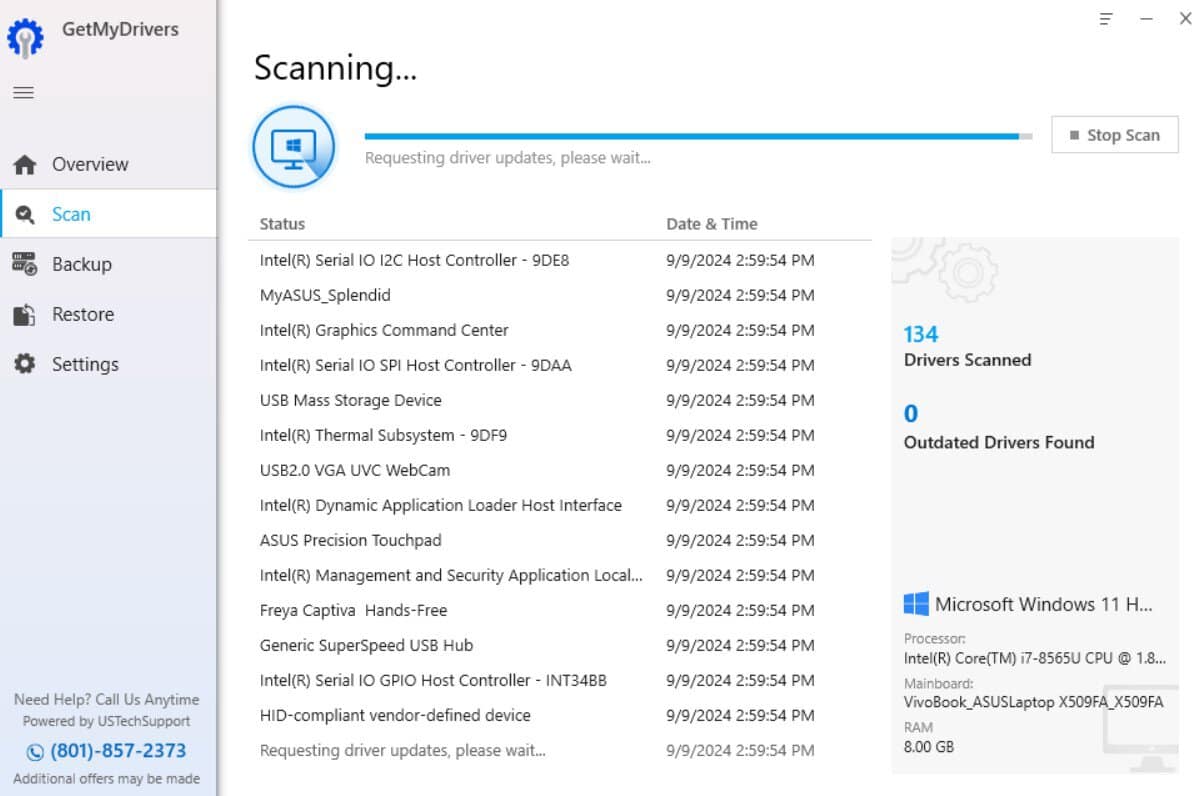1204x796 pixels.
Task: Click the VivoBook_ASUSLaptop X509FA mainboard text
Action: tap(1033, 702)
